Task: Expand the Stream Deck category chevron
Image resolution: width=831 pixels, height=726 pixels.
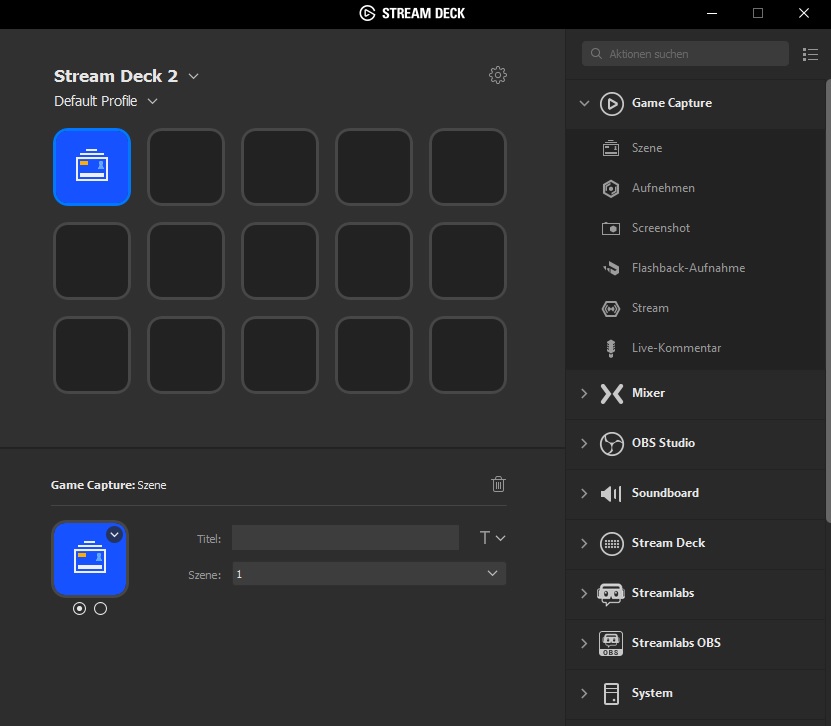Action: click(x=584, y=544)
